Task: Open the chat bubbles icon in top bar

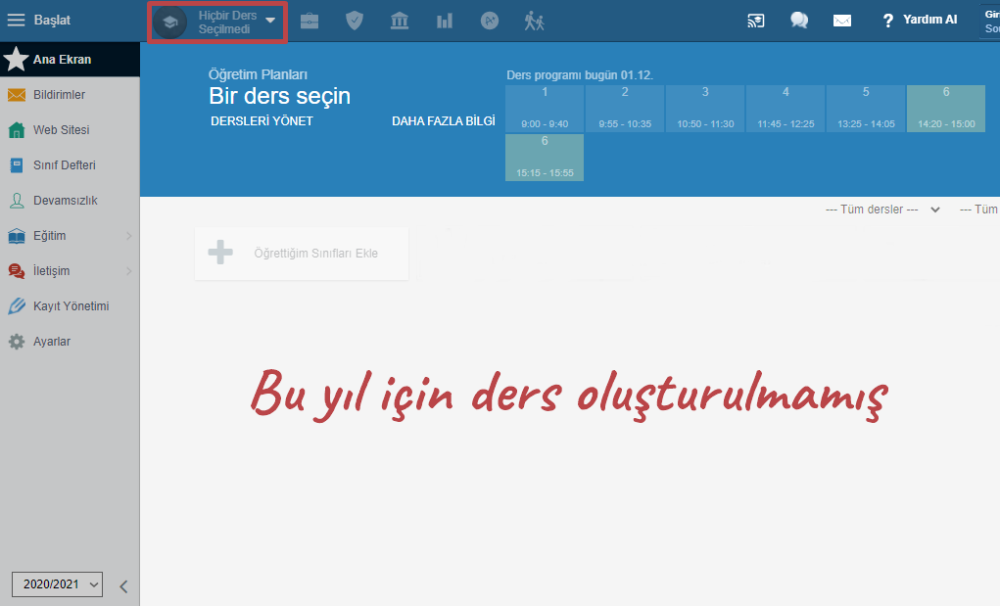Action: click(799, 20)
